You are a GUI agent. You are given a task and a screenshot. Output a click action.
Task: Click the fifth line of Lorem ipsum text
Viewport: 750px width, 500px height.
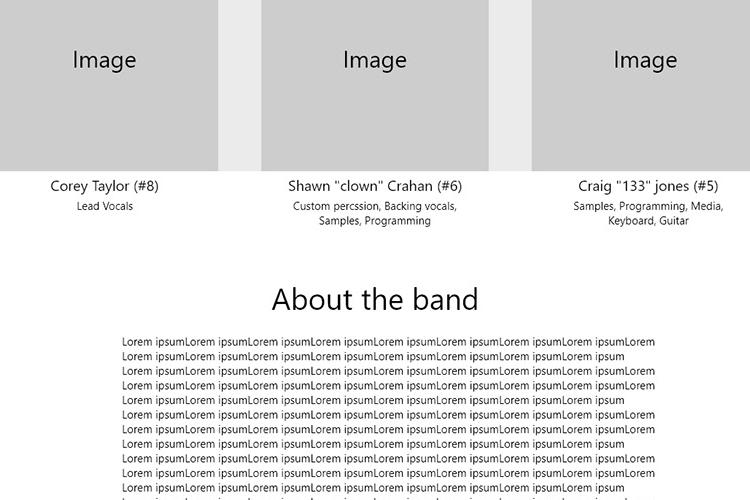373,400
